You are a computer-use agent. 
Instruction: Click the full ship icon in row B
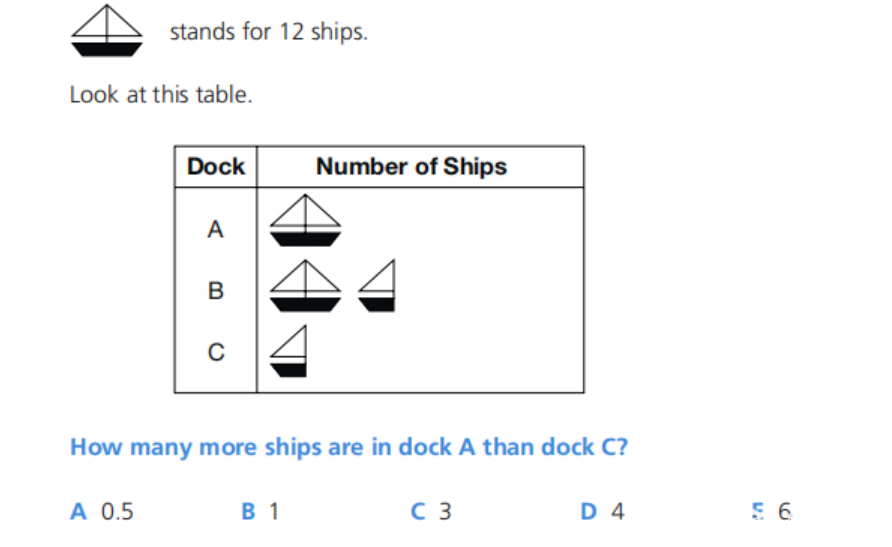305,286
